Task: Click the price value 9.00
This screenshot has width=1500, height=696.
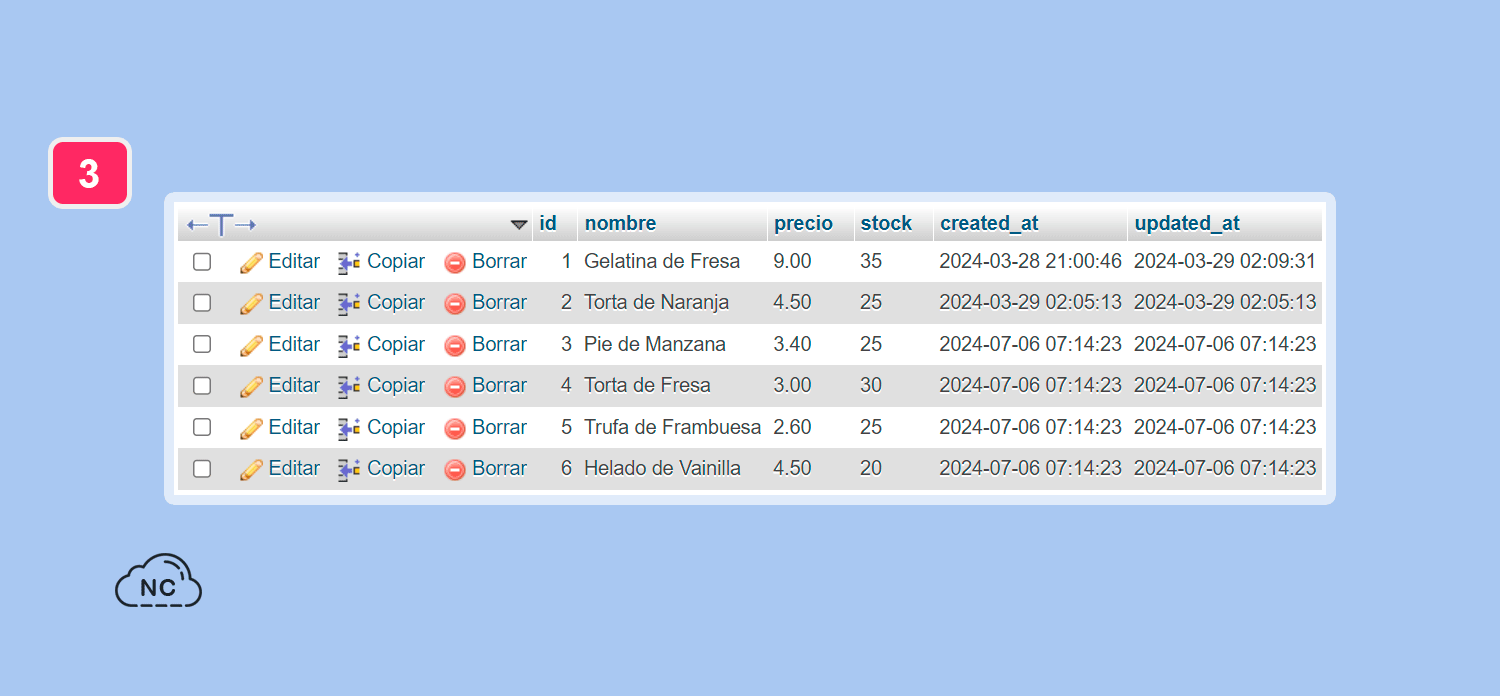Action: (792, 261)
